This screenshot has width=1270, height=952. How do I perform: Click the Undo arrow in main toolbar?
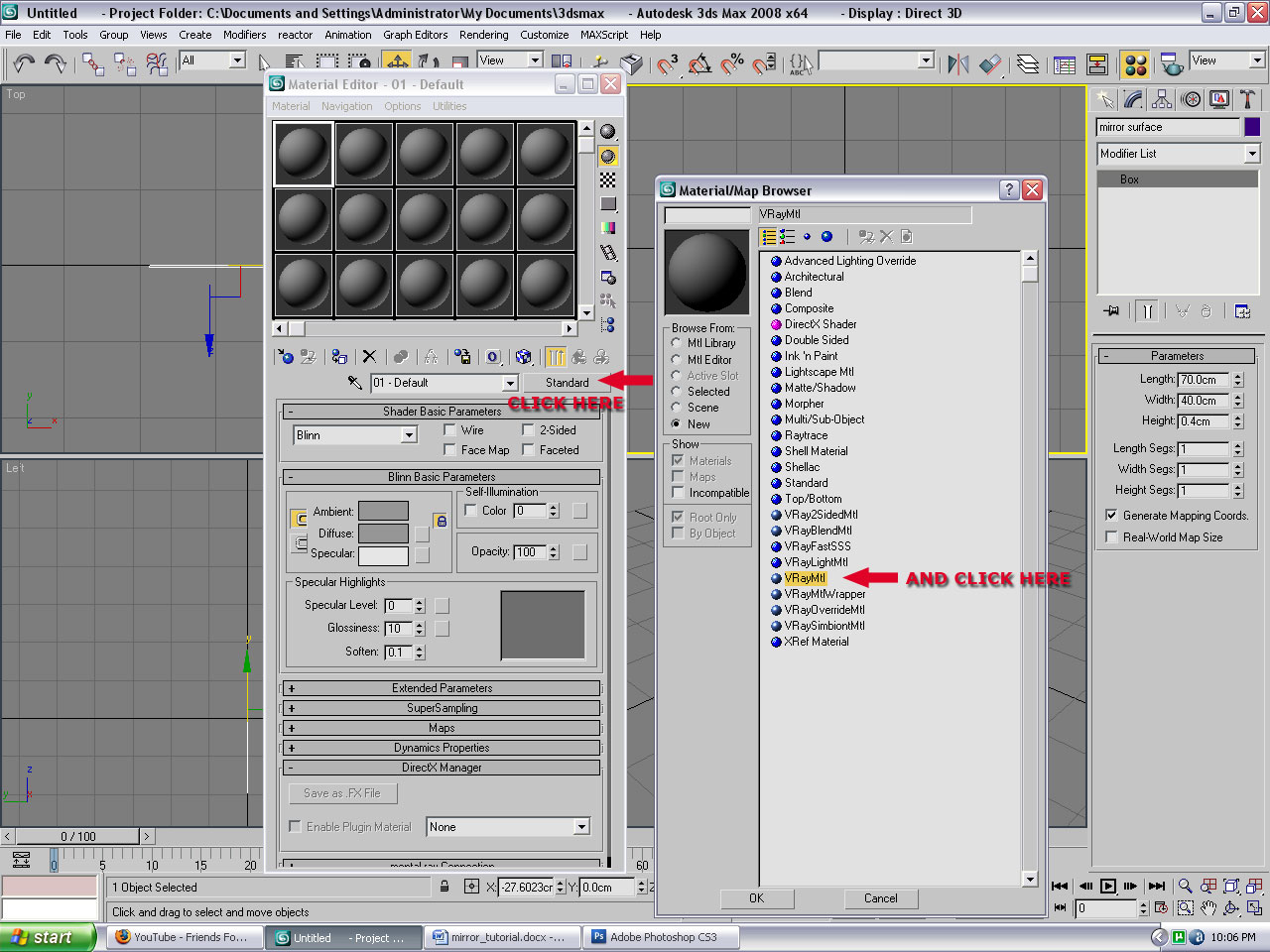point(24,64)
